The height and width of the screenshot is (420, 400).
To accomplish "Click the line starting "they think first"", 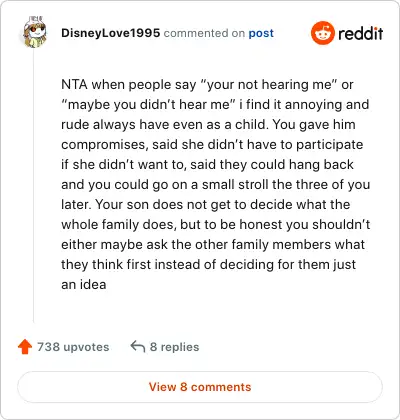I will coord(208,264).
